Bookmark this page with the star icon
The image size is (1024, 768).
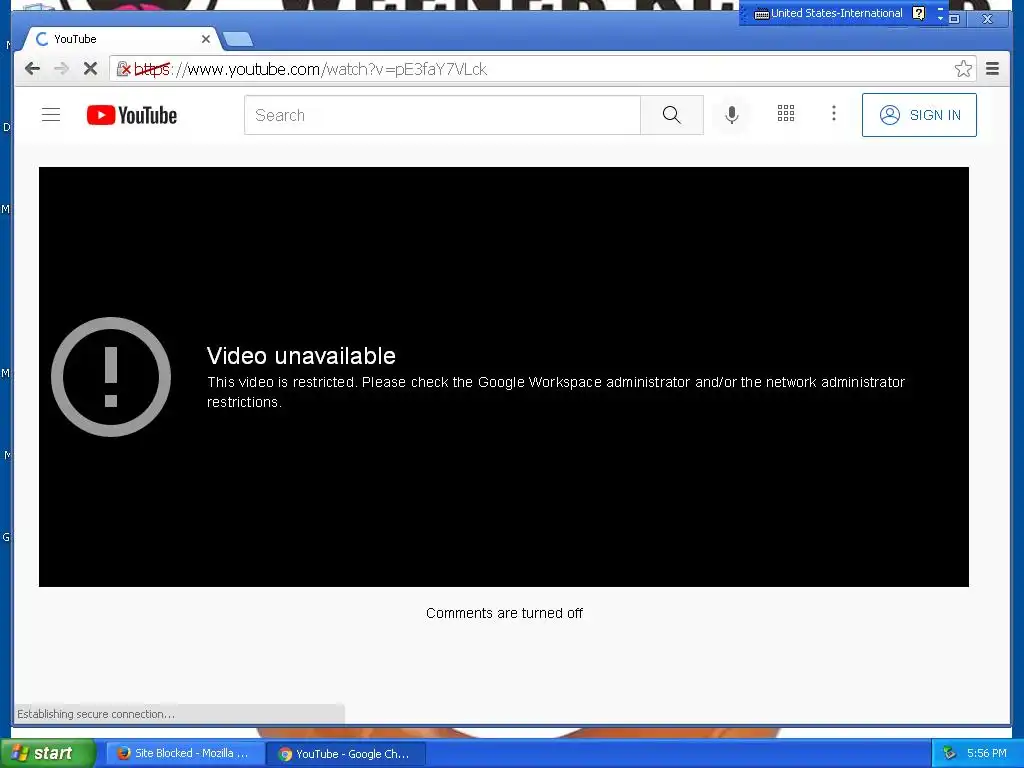963,69
